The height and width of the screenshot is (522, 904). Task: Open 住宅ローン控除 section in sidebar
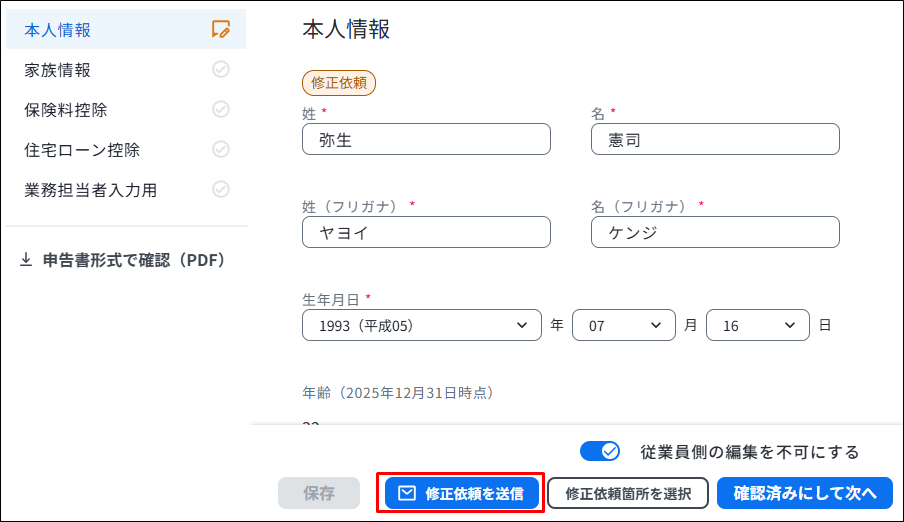coord(82,150)
